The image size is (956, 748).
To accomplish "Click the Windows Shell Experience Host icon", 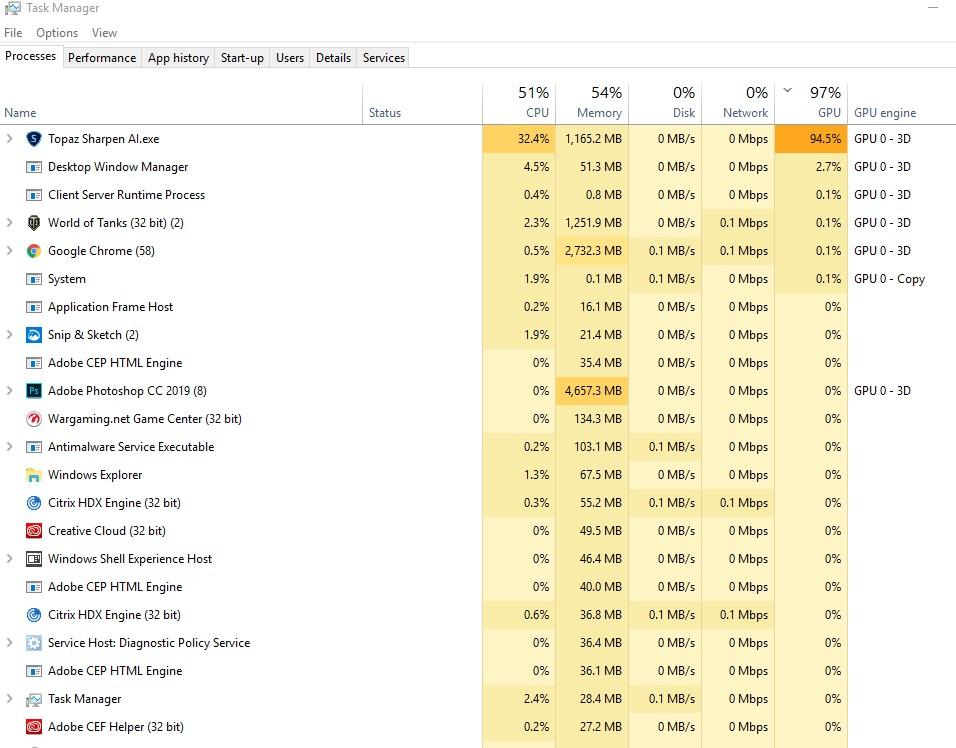I will click(34, 559).
